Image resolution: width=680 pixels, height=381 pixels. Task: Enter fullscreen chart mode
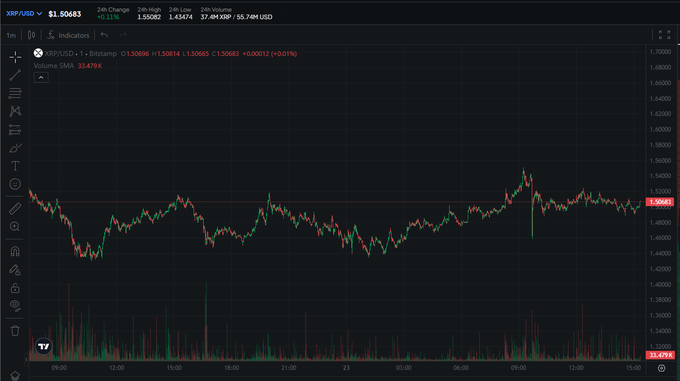664,35
